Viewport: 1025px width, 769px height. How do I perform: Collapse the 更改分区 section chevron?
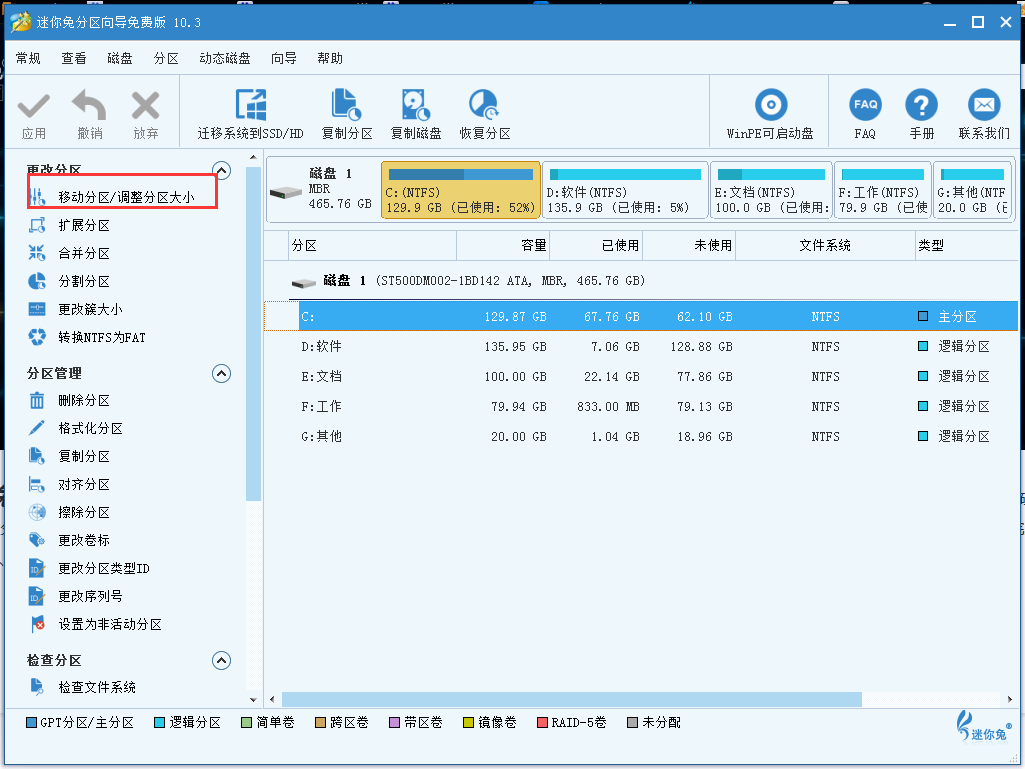(222, 171)
